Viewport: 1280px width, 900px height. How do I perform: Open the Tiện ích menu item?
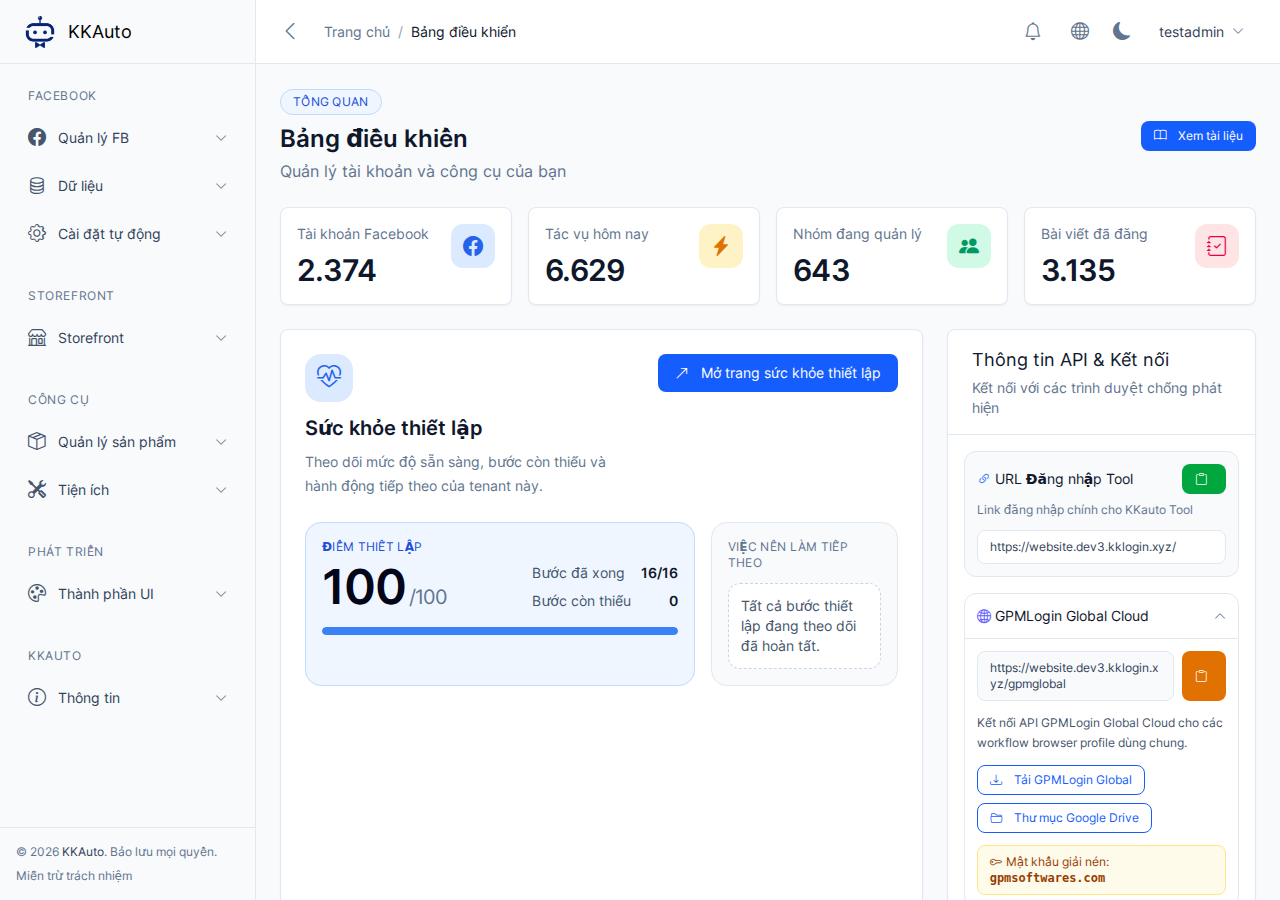(x=128, y=490)
